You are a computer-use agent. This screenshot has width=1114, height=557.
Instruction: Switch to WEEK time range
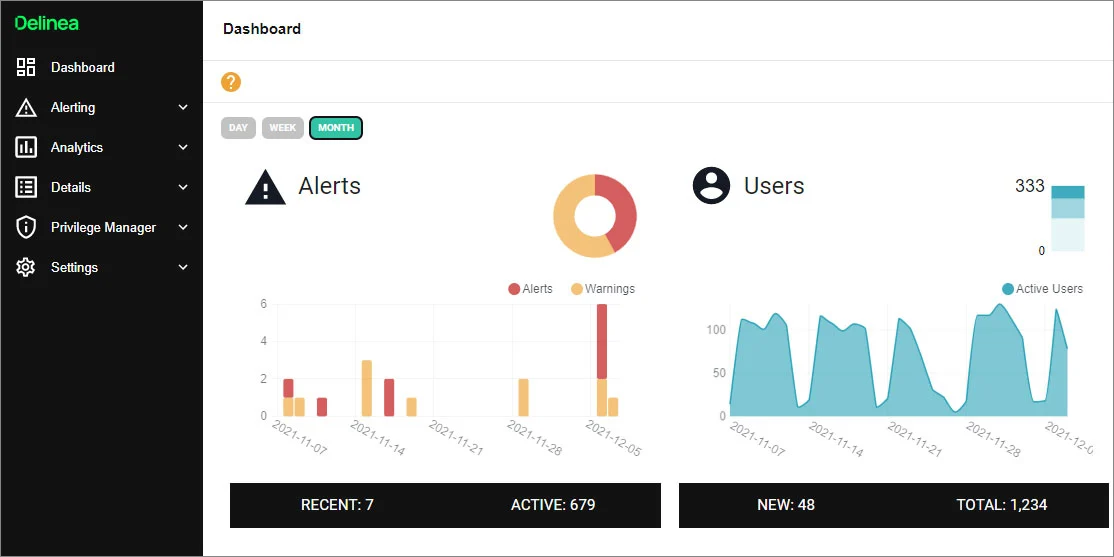click(283, 128)
